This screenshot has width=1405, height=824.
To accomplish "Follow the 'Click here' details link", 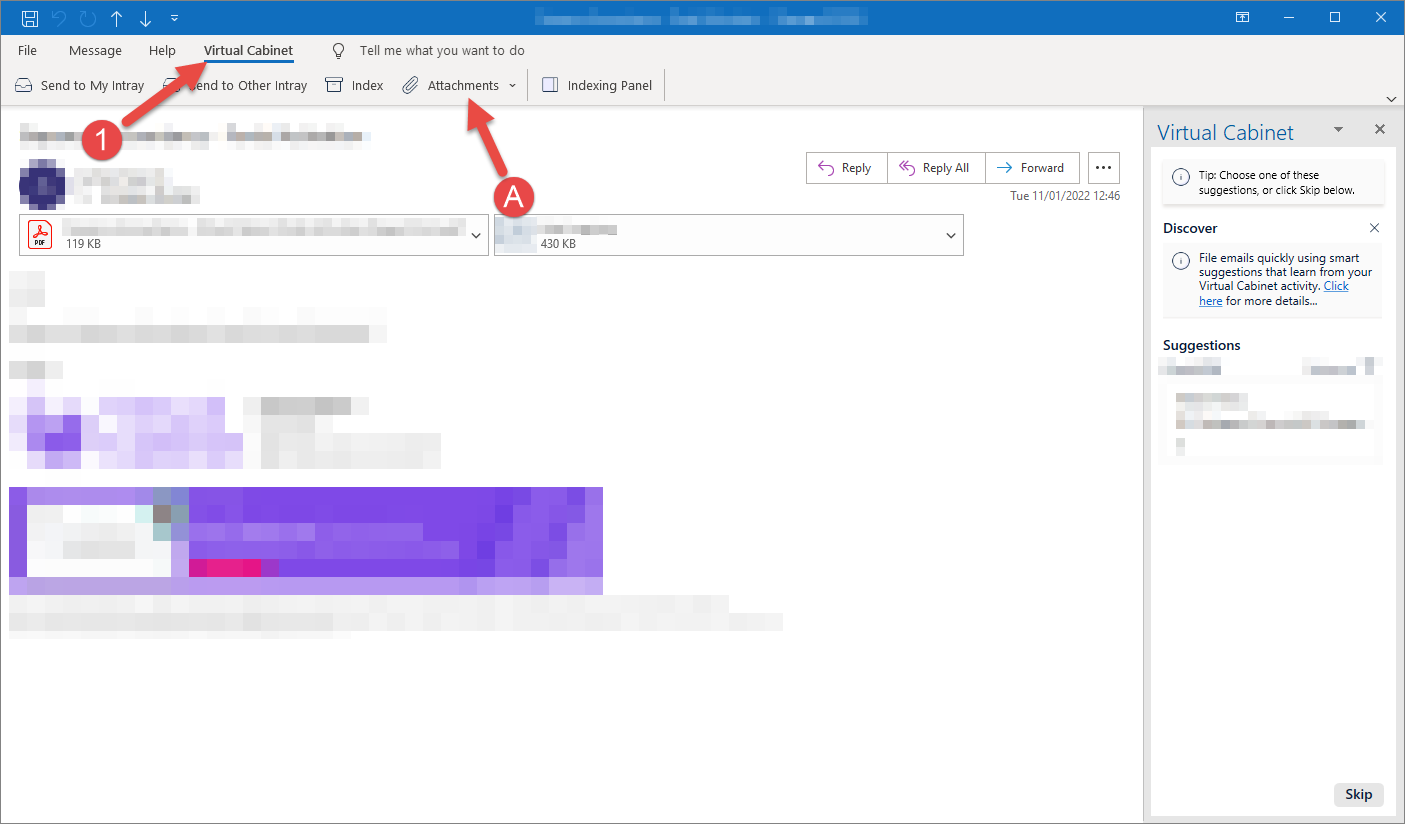I will pyautogui.click(x=1276, y=293).
